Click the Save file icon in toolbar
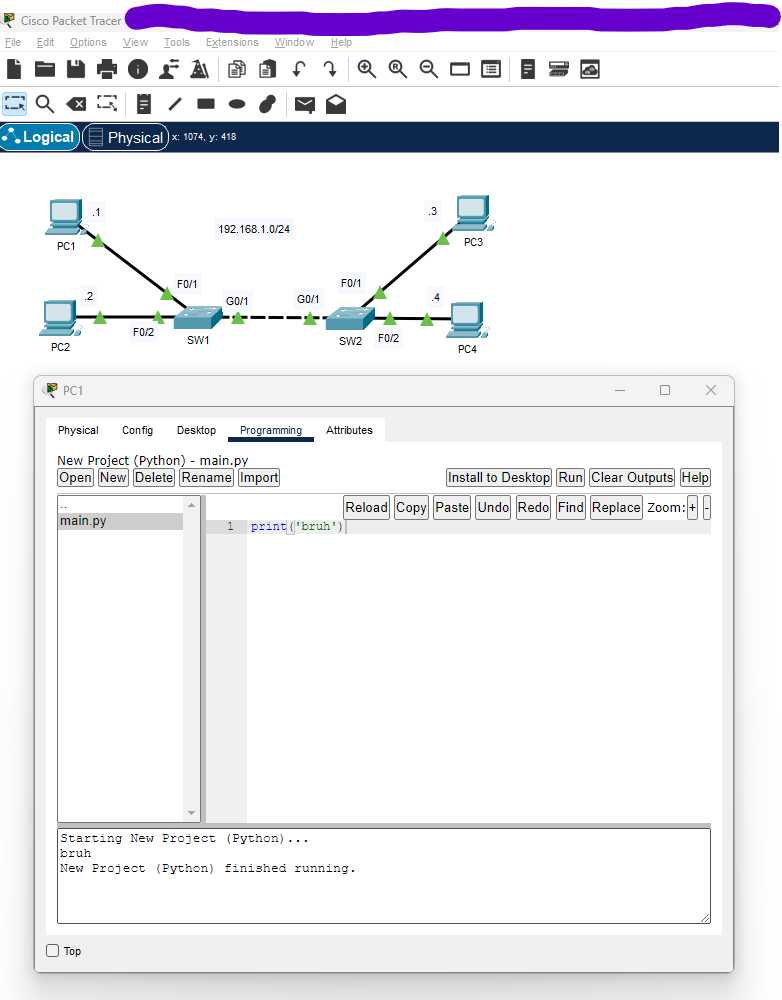782x1000 pixels. coord(76,69)
